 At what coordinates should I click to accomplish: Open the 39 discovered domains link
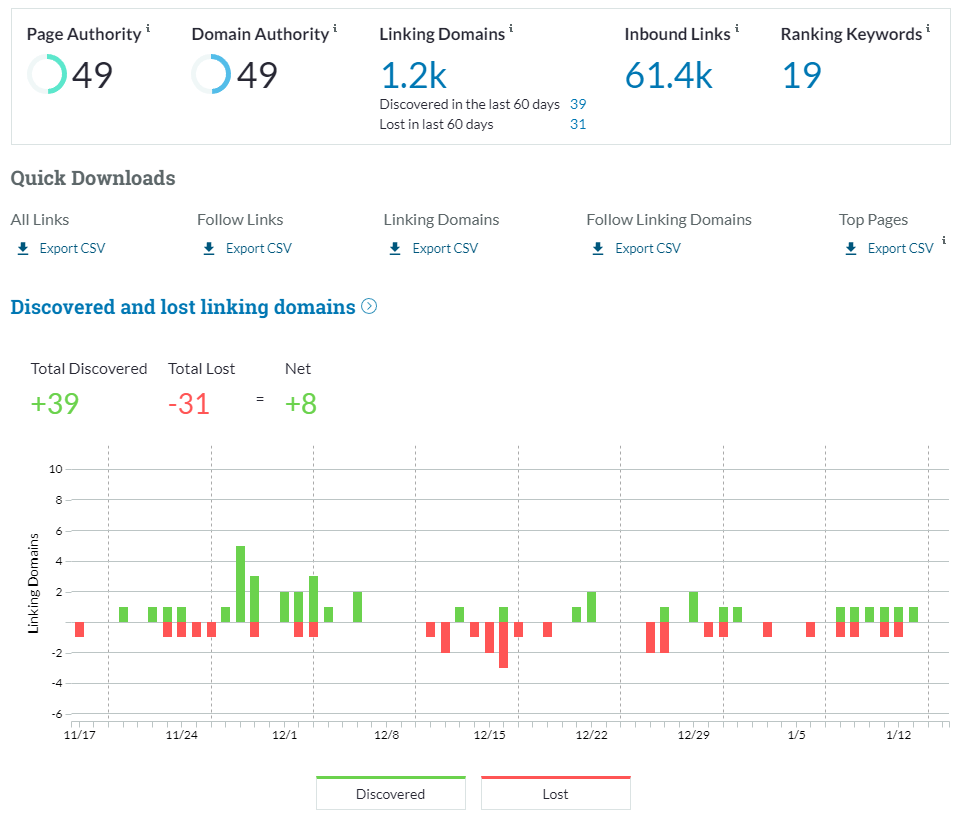(578, 104)
